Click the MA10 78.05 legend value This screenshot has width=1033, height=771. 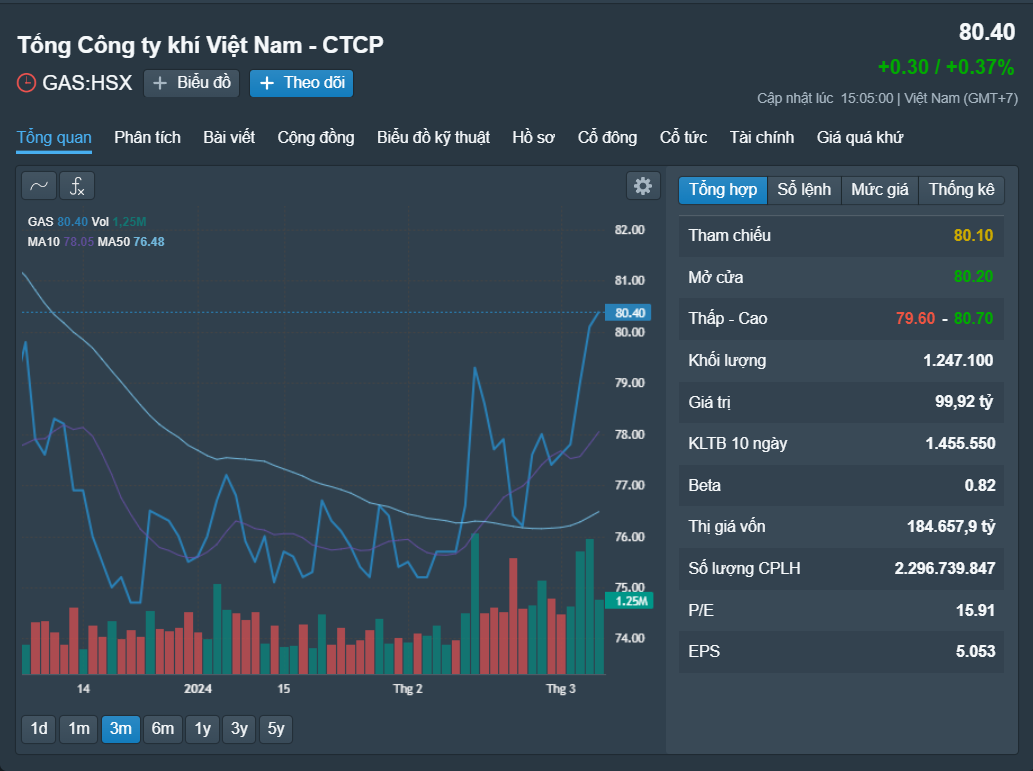coord(78,242)
